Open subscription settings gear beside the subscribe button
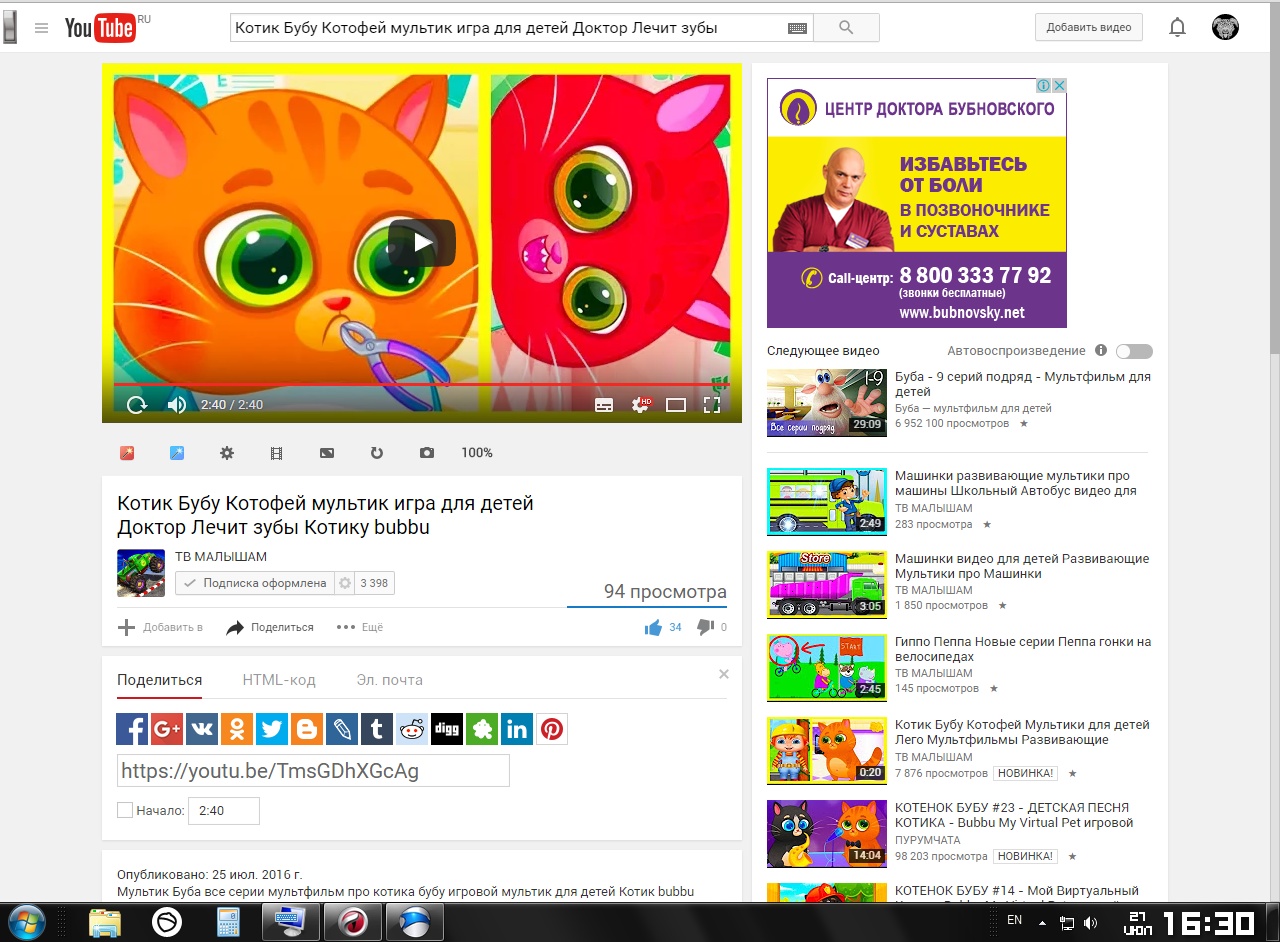Screen dimensions: 1280x942 tap(345, 583)
